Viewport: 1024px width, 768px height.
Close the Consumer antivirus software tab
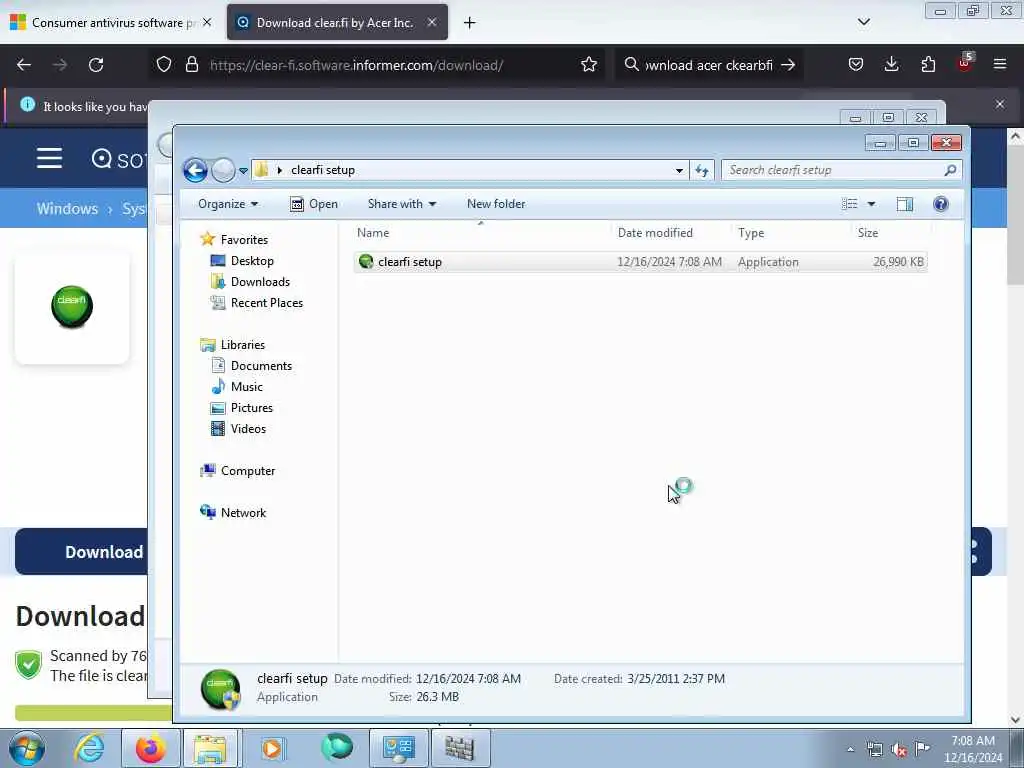pos(207,23)
